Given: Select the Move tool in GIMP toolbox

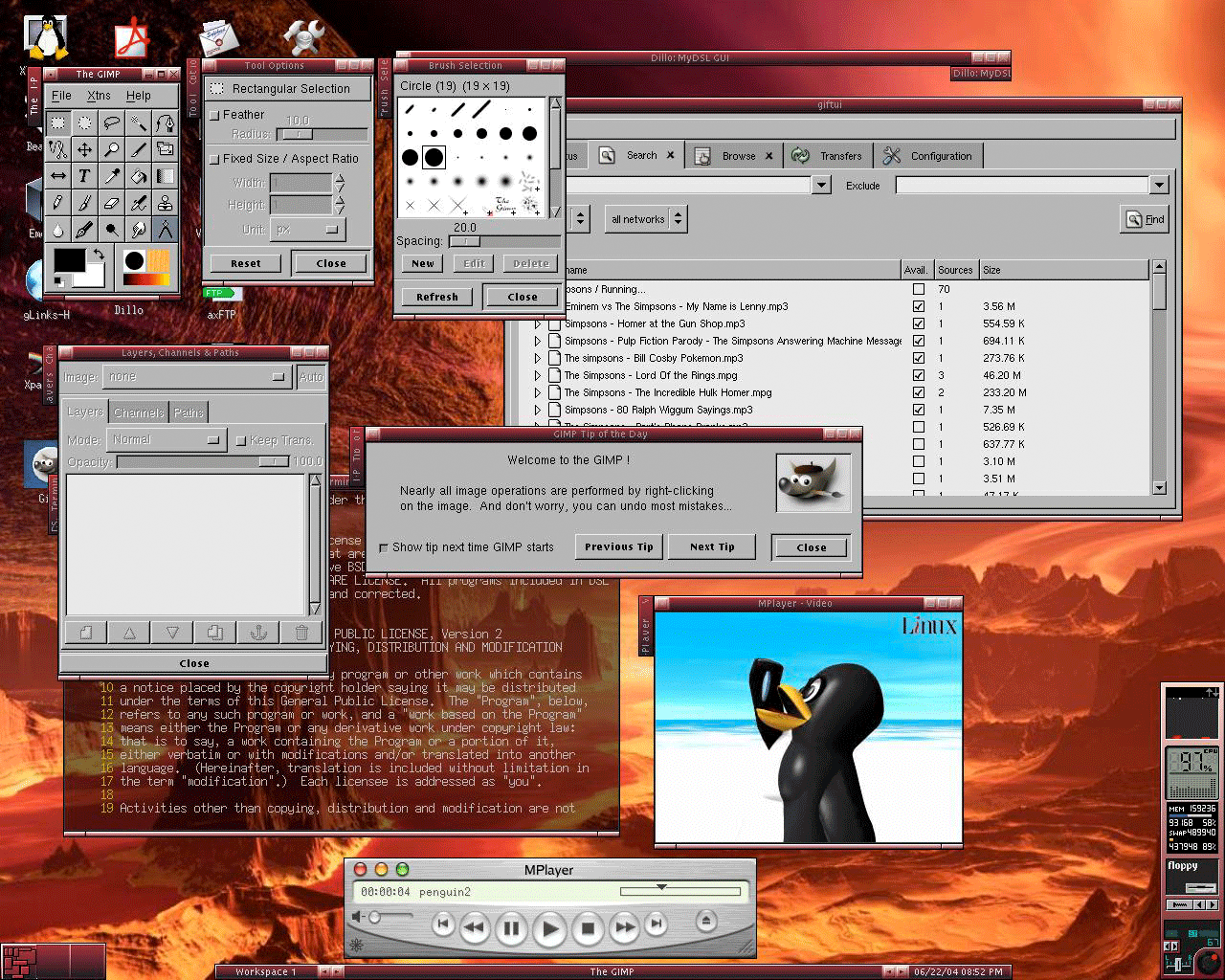Looking at the screenshot, I should [85, 149].
